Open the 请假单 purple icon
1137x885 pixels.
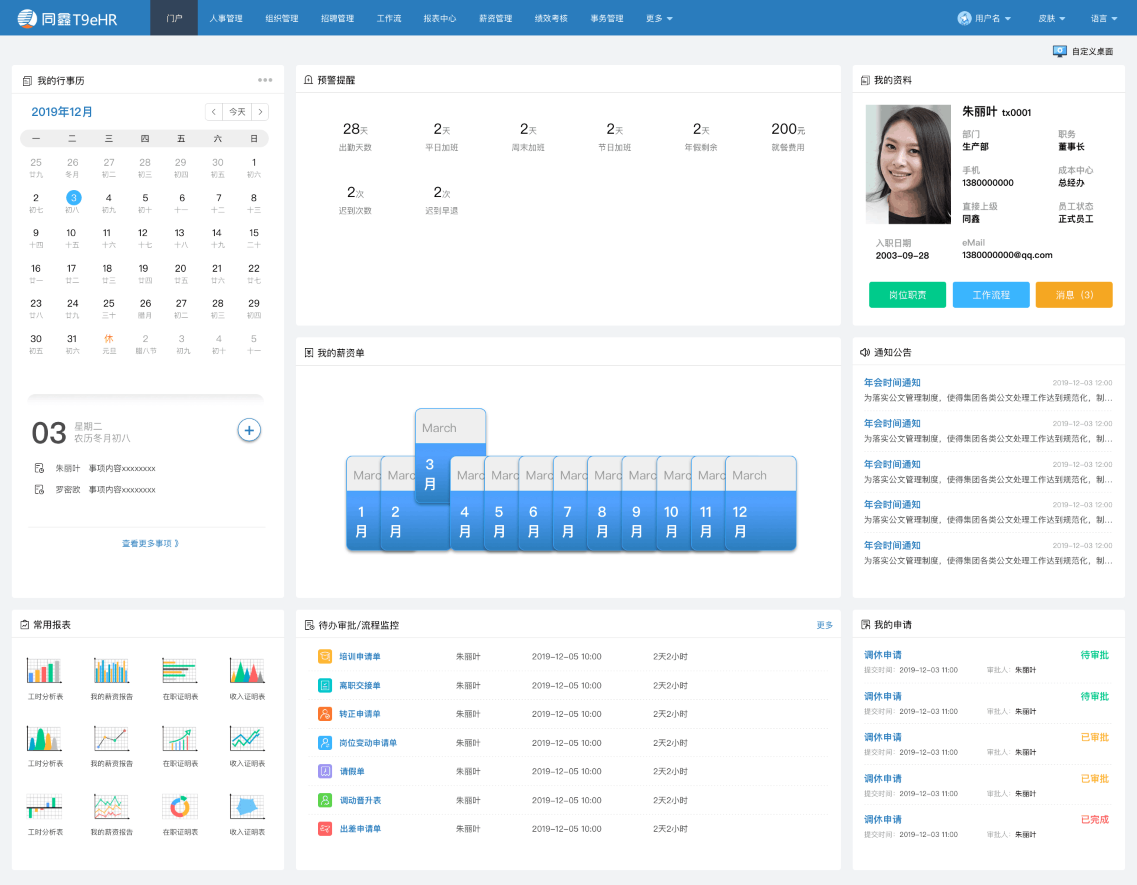325,771
